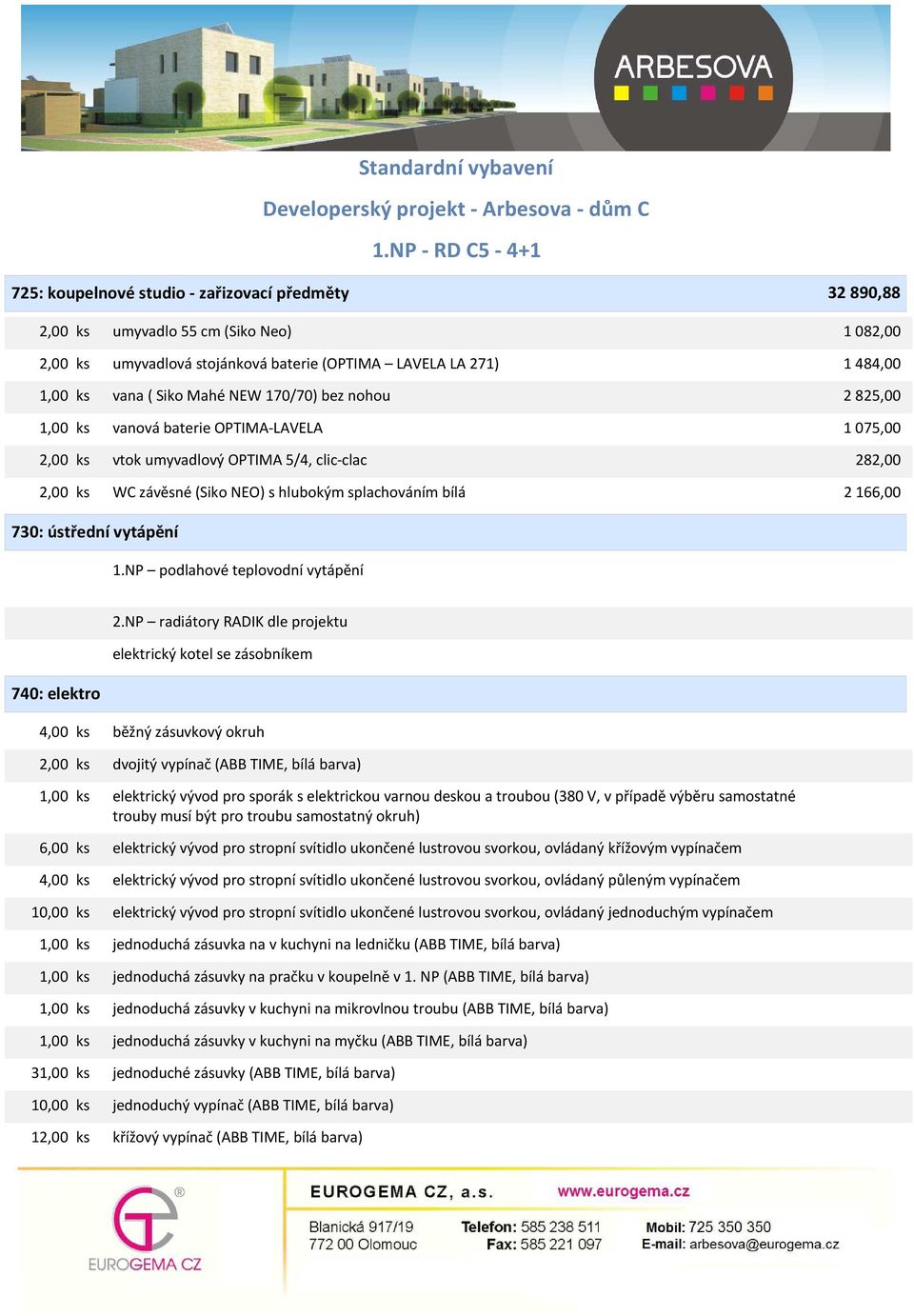The image size is (914, 1316).
Task: Click the line '2.NP – radiátory RADIK dle projektu'
Action: tap(229, 622)
